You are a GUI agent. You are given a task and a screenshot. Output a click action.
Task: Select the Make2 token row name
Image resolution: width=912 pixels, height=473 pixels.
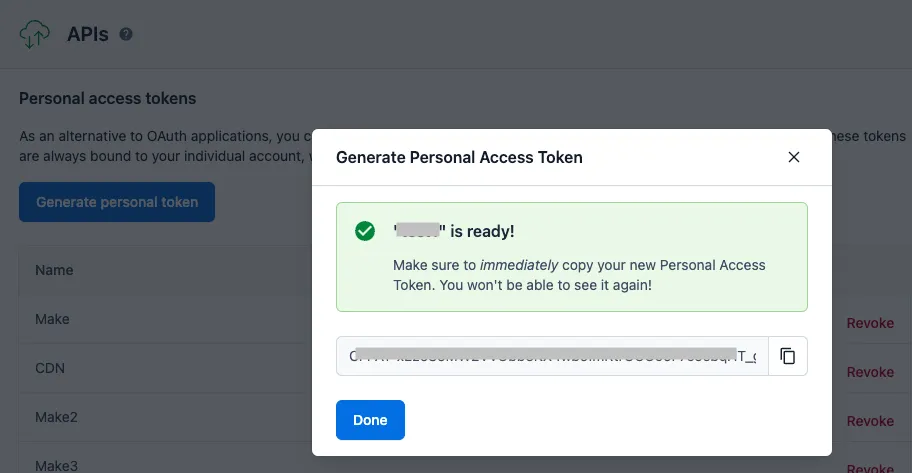pyautogui.click(x=56, y=417)
